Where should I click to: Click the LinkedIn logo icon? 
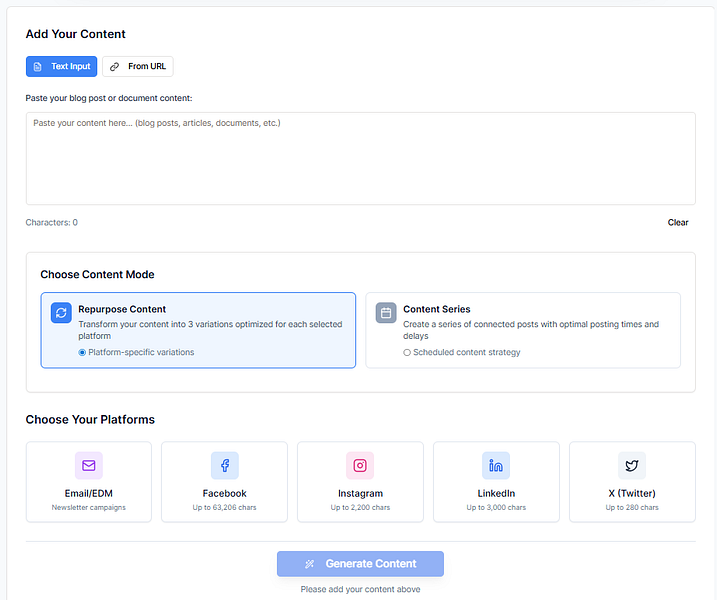[496, 466]
